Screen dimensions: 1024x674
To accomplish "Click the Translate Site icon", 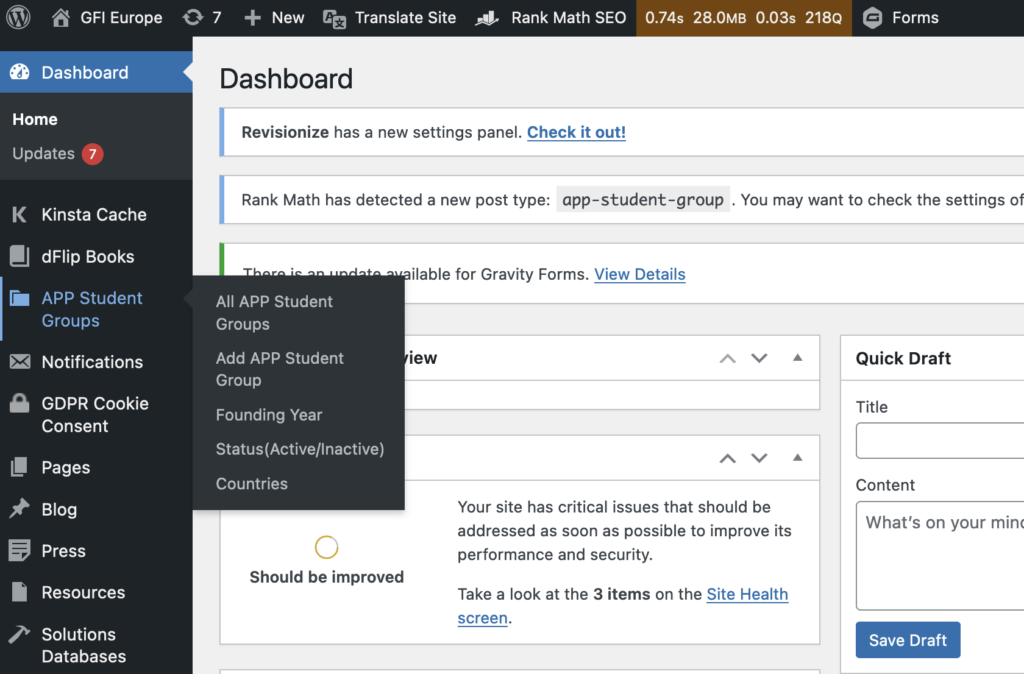I will 335,18.
